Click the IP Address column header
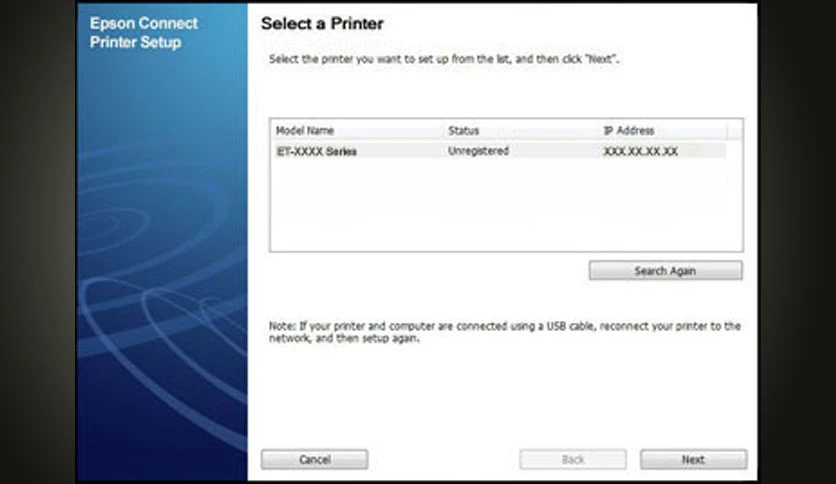This screenshot has width=836, height=484. pos(629,131)
